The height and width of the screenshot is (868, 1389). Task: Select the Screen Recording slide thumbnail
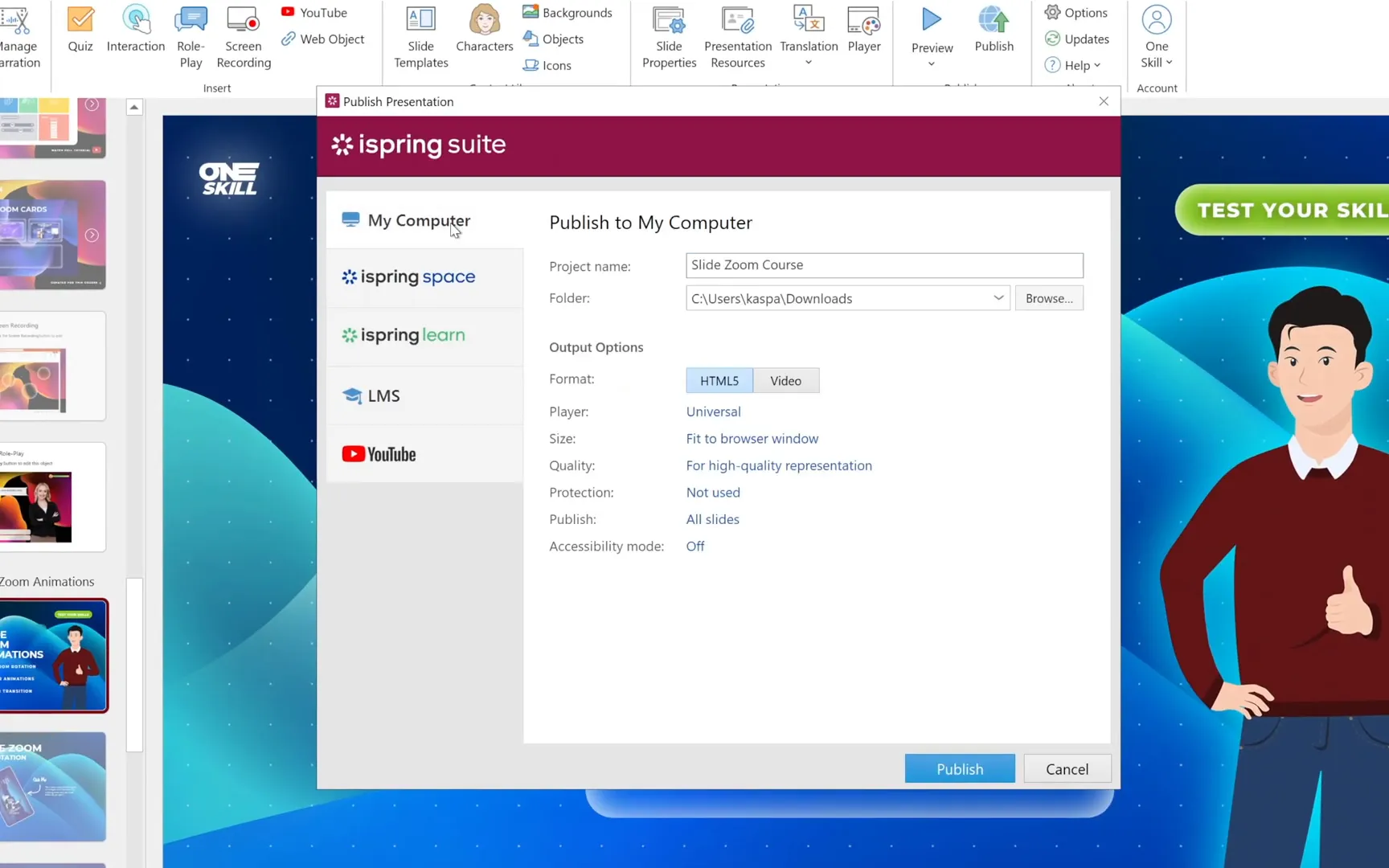[x=53, y=366]
